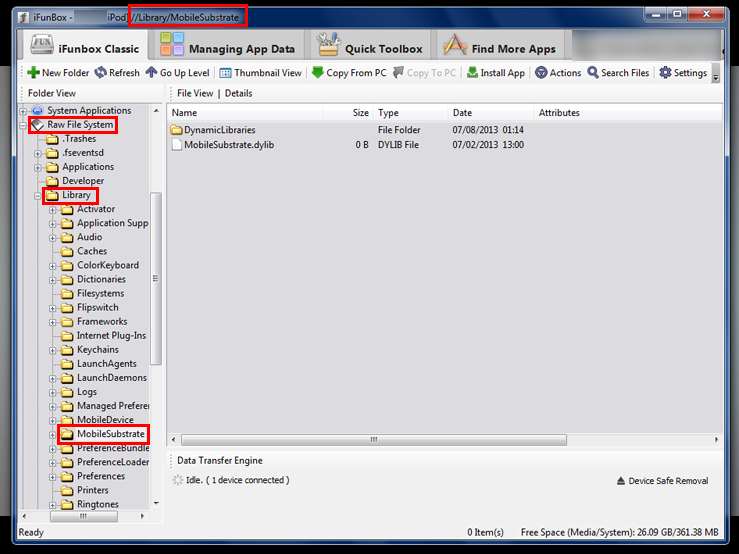739x554 pixels.
Task: Click the "07/08/2013 01:14" date cell
Action: pos(488,130)
